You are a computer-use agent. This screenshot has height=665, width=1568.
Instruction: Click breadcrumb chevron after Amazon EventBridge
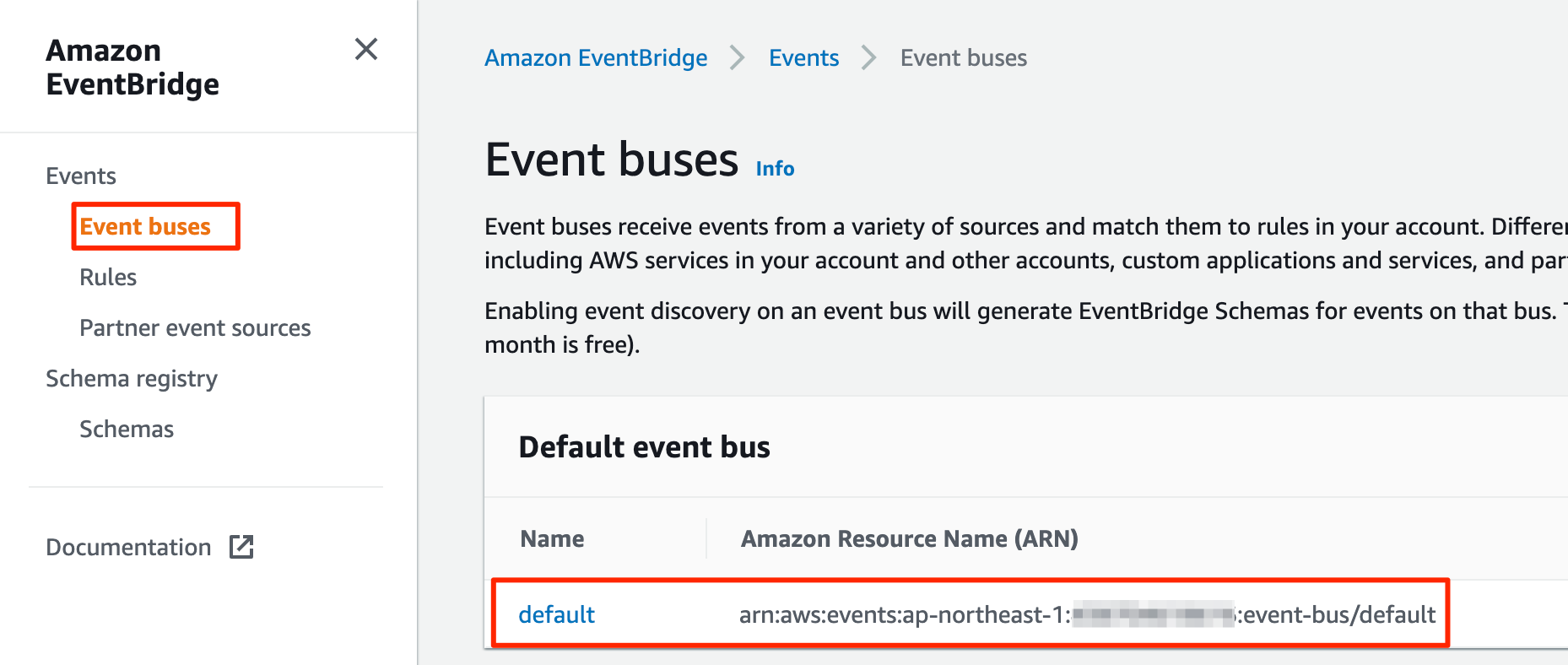[x=738, y=57]
